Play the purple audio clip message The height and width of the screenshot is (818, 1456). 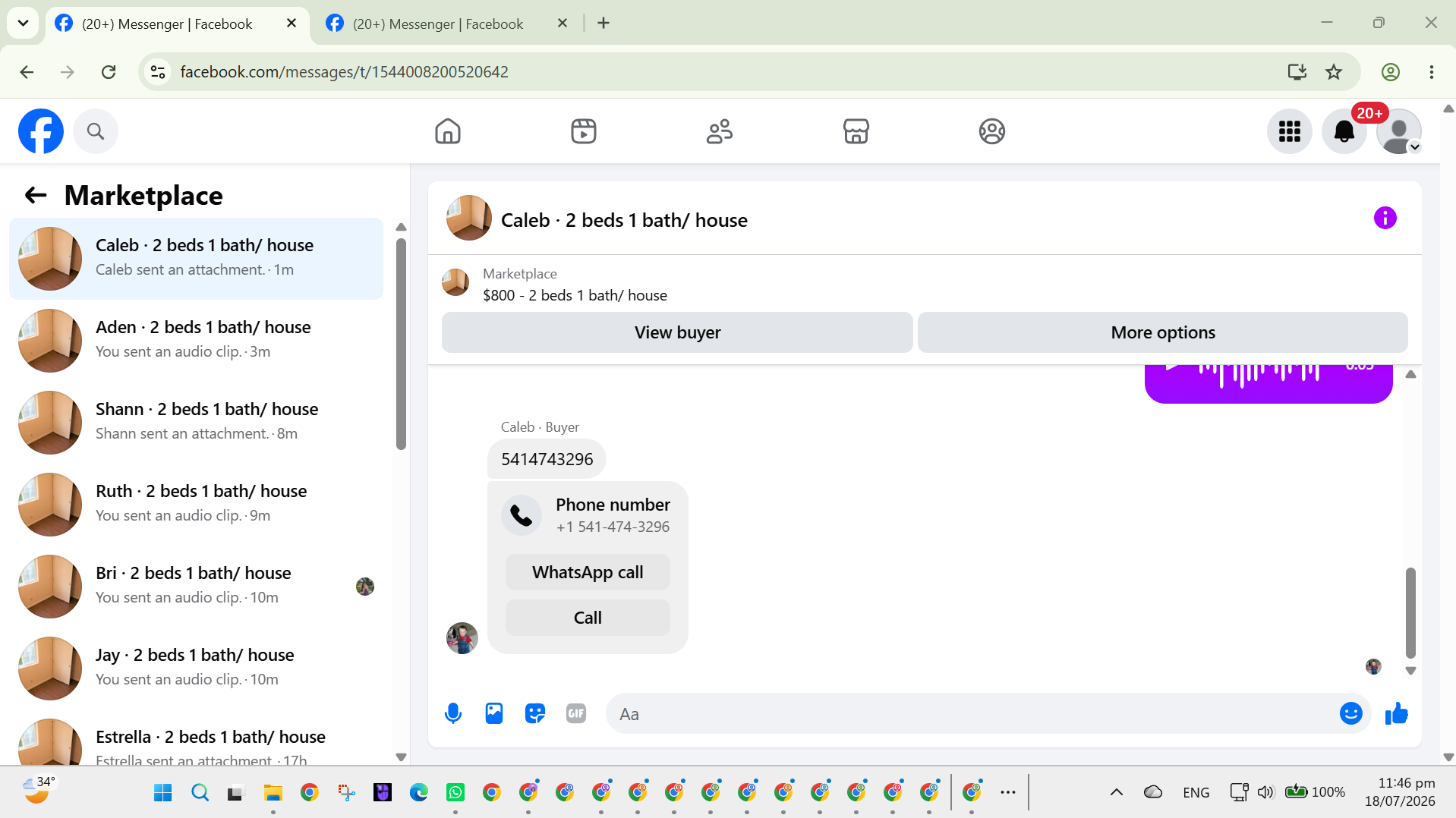[x=1173, y=369]
